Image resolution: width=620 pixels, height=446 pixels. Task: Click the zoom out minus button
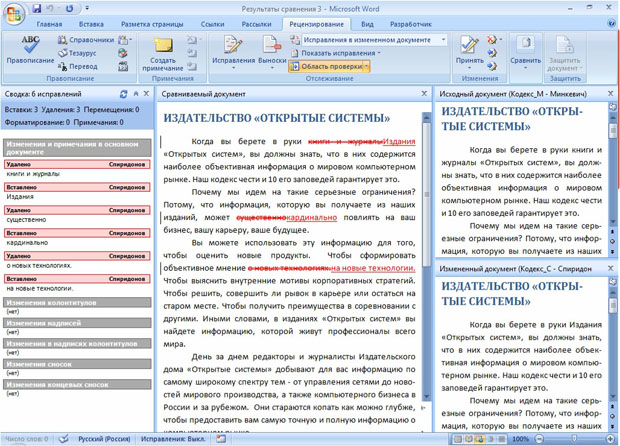[x=539, y=439]
